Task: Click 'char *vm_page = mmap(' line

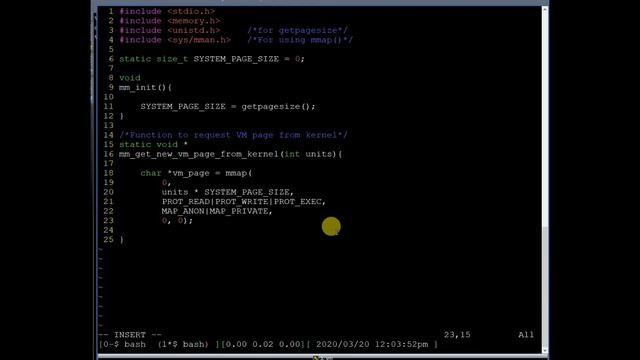Action: point(196,173)
